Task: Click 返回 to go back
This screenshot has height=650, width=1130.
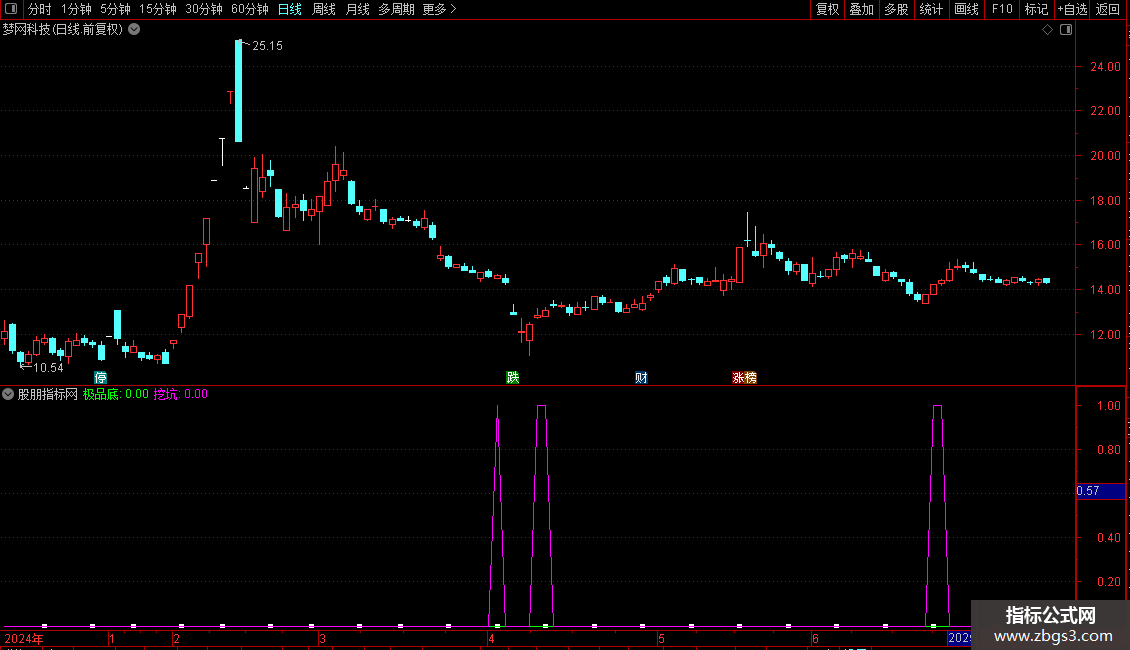Action: 1108,9
